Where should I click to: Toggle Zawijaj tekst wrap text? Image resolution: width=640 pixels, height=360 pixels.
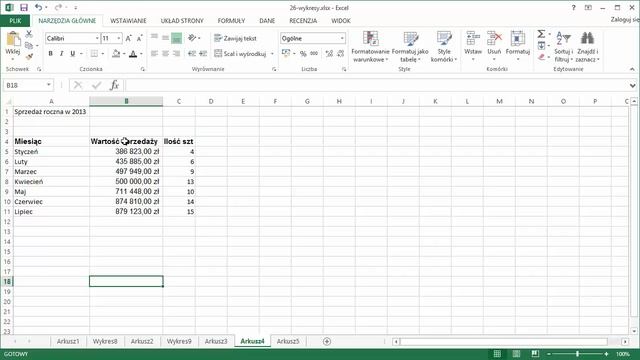[236, 38]
